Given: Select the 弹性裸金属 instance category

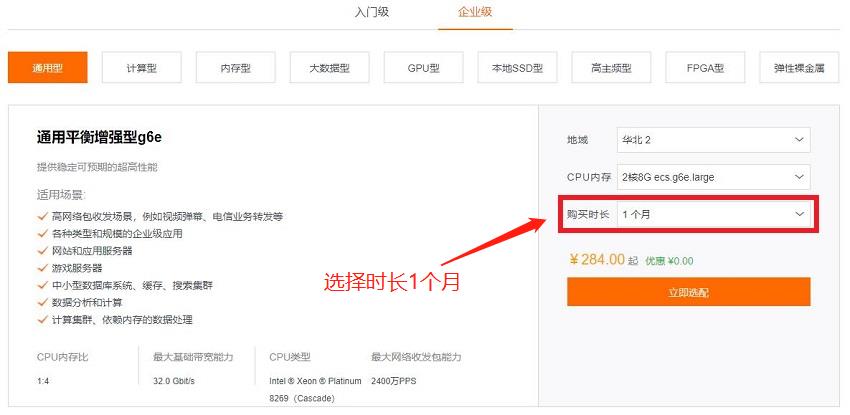Looking at the screenshot, I should pyautogui.click(x=799, y=68).
